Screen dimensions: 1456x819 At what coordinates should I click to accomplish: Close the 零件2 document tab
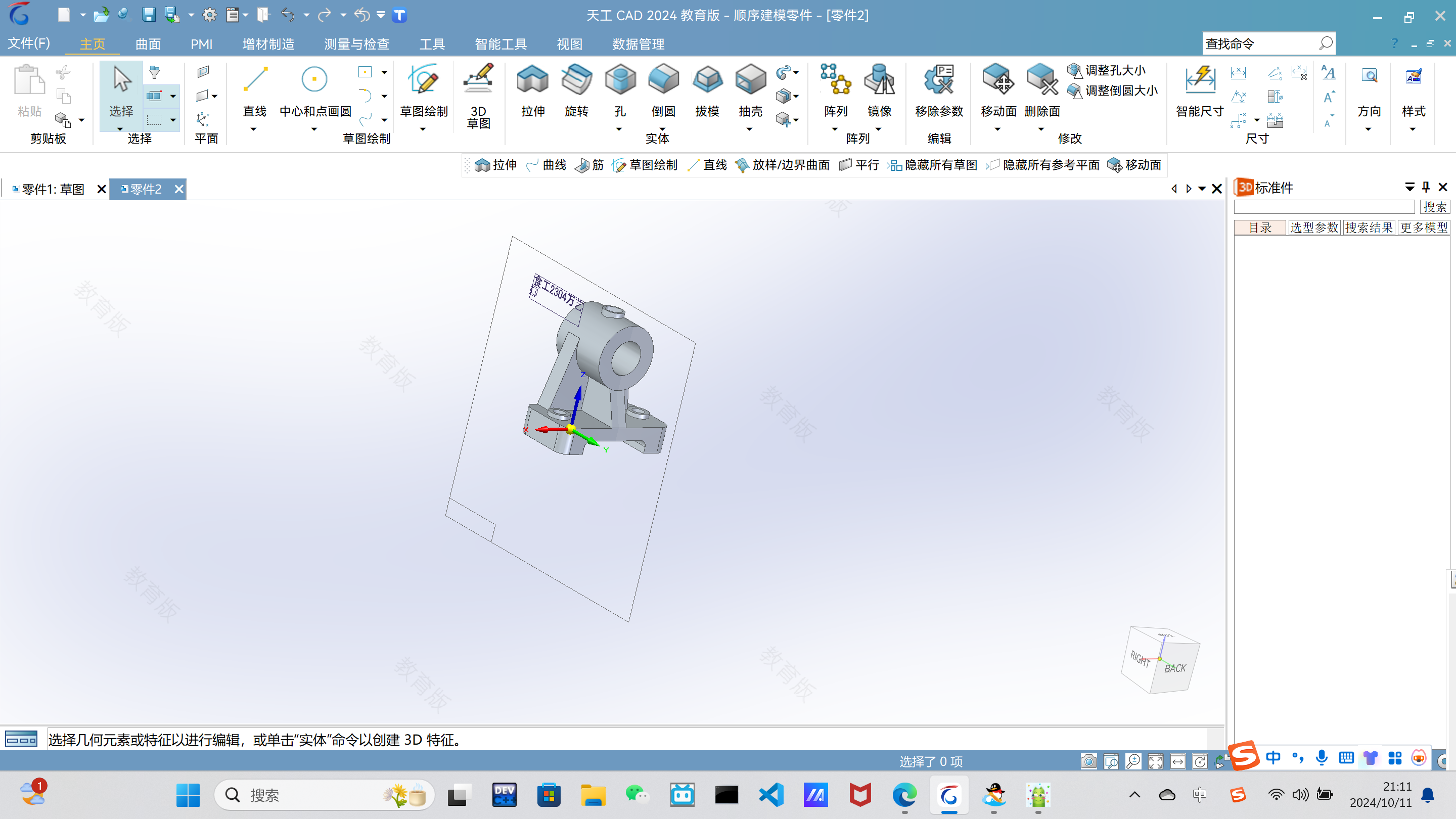click(x=178, y=189)
